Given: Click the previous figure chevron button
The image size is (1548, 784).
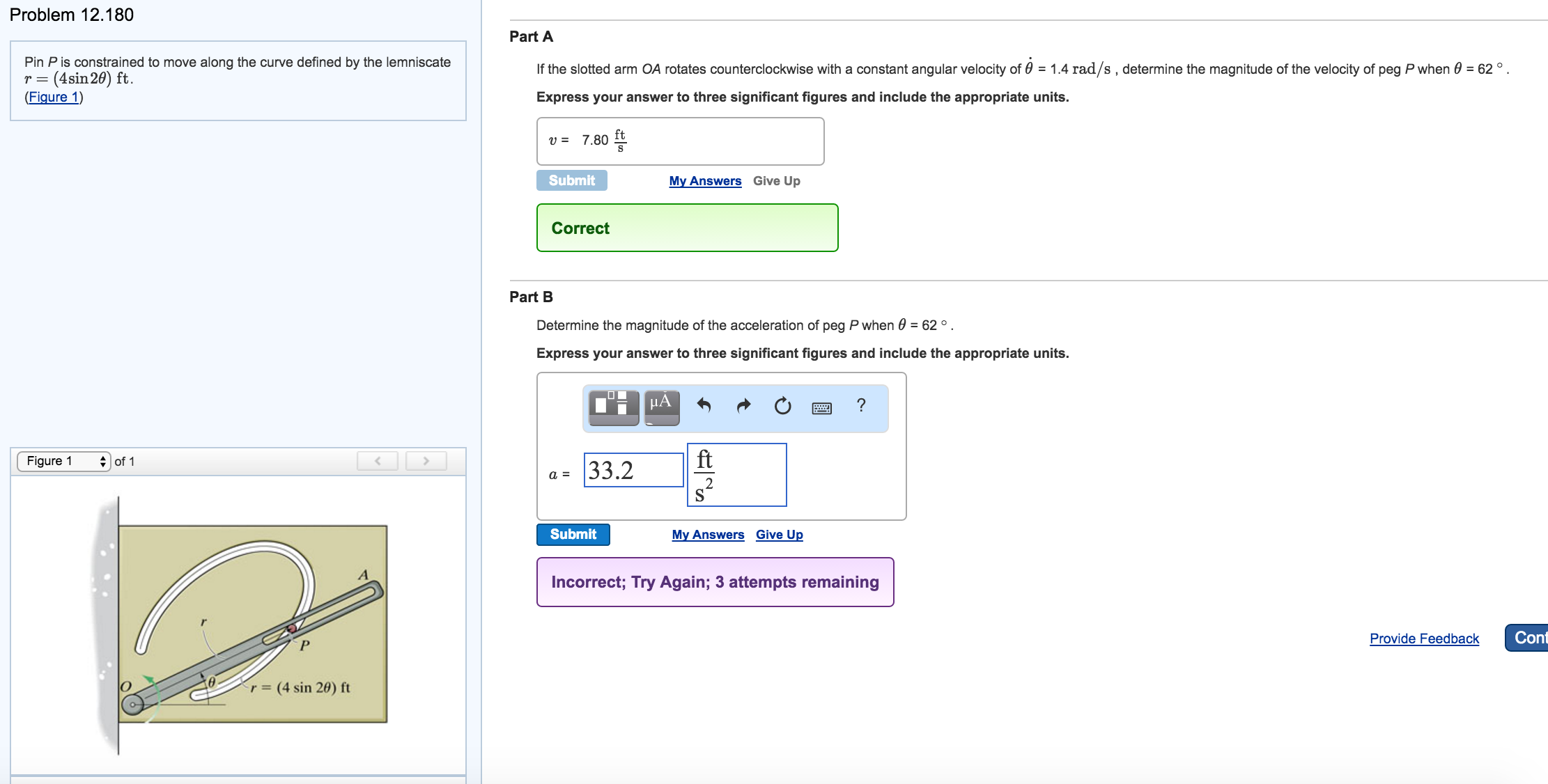Looking at the screenshot, I should [377, 460].
